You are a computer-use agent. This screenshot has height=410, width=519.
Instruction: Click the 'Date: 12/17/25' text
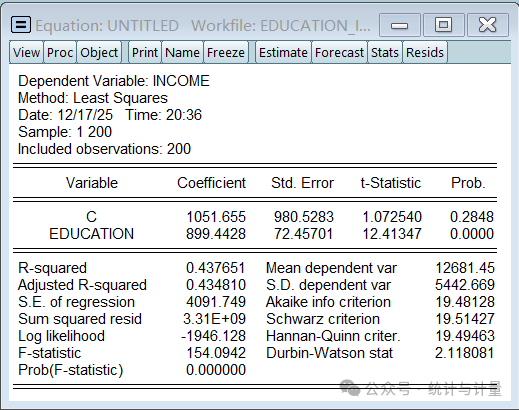click(x=65, y=115)
